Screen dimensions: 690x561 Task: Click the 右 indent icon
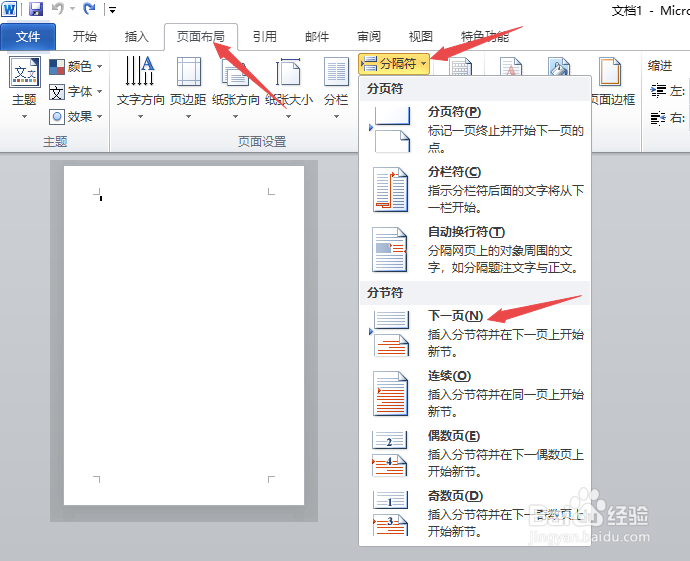[658, 118]
